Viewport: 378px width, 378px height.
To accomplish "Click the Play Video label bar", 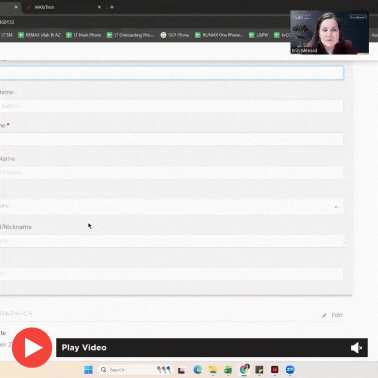I will click(x=212, y=347).
